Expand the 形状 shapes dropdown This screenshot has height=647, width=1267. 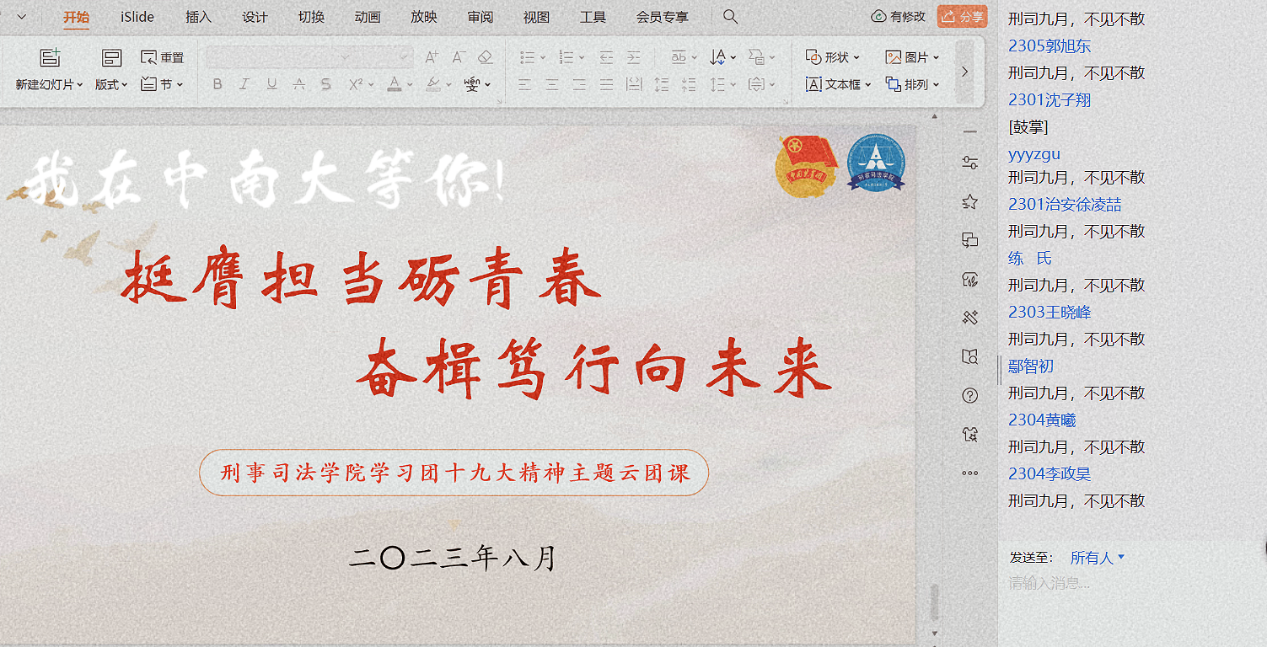(x=832, y=58)
